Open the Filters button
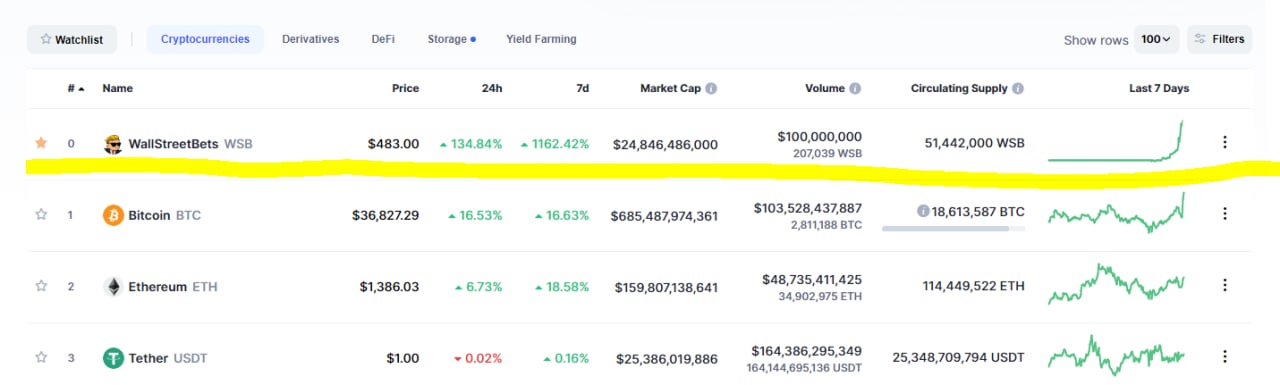Screen dimensions: 1280x385 (x=1220, y=40)
